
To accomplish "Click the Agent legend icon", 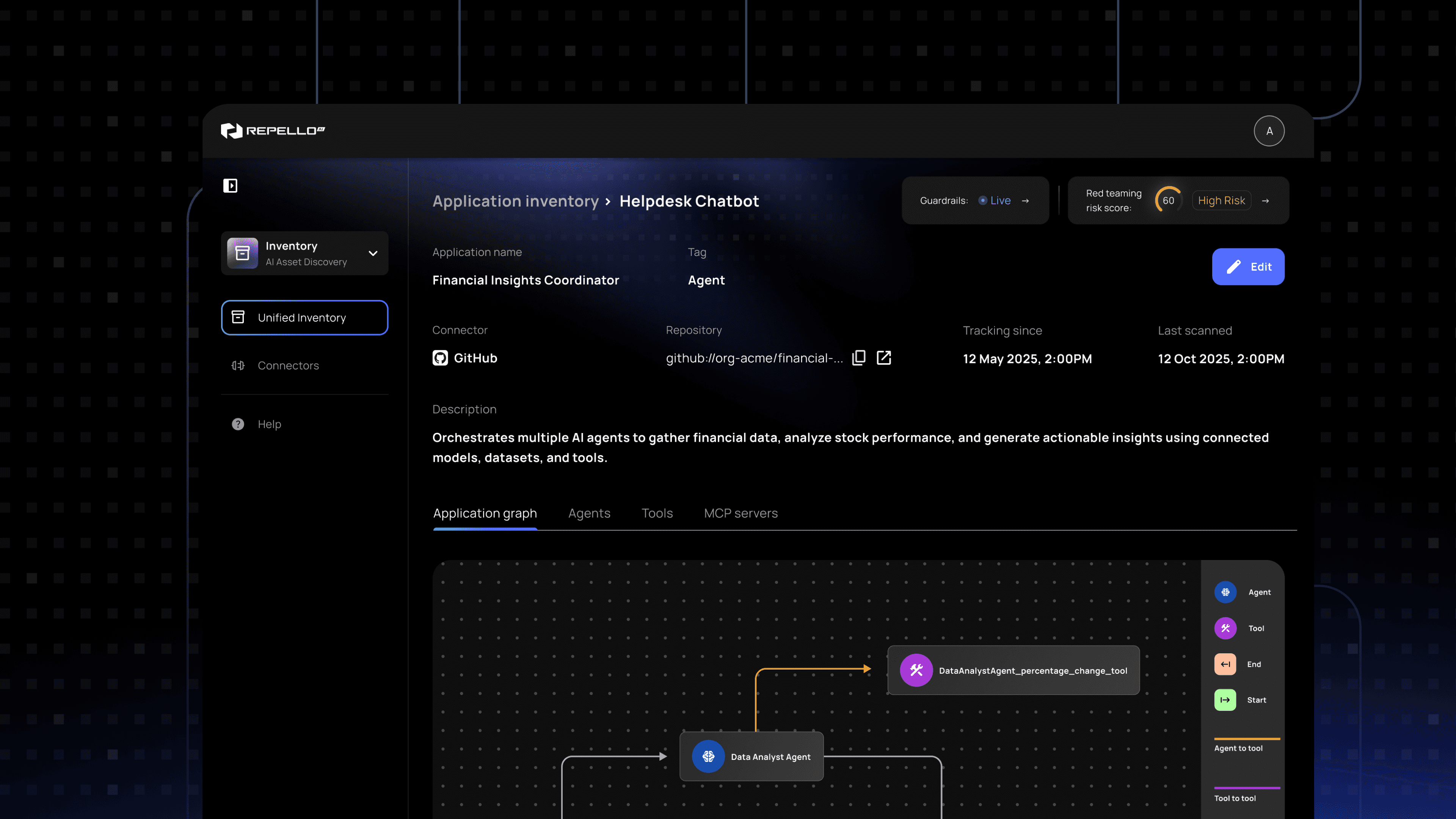I will [1225, 592].
